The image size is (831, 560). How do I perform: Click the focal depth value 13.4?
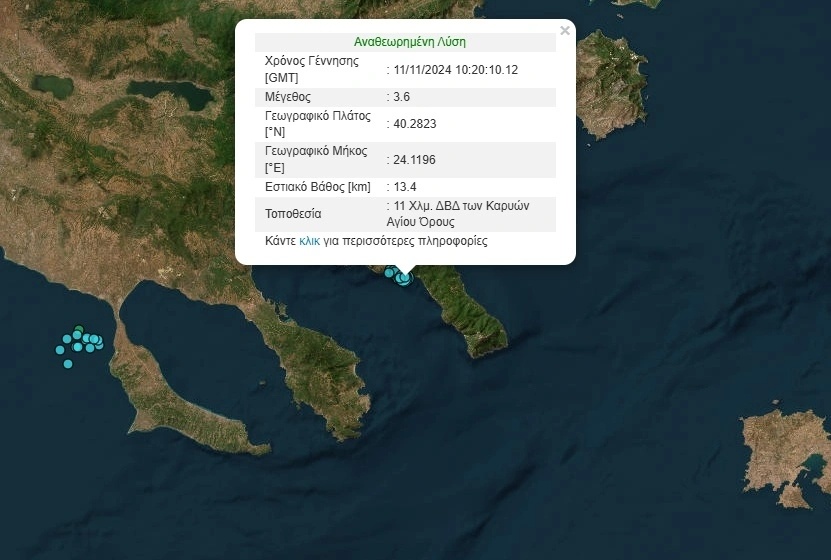404,187
